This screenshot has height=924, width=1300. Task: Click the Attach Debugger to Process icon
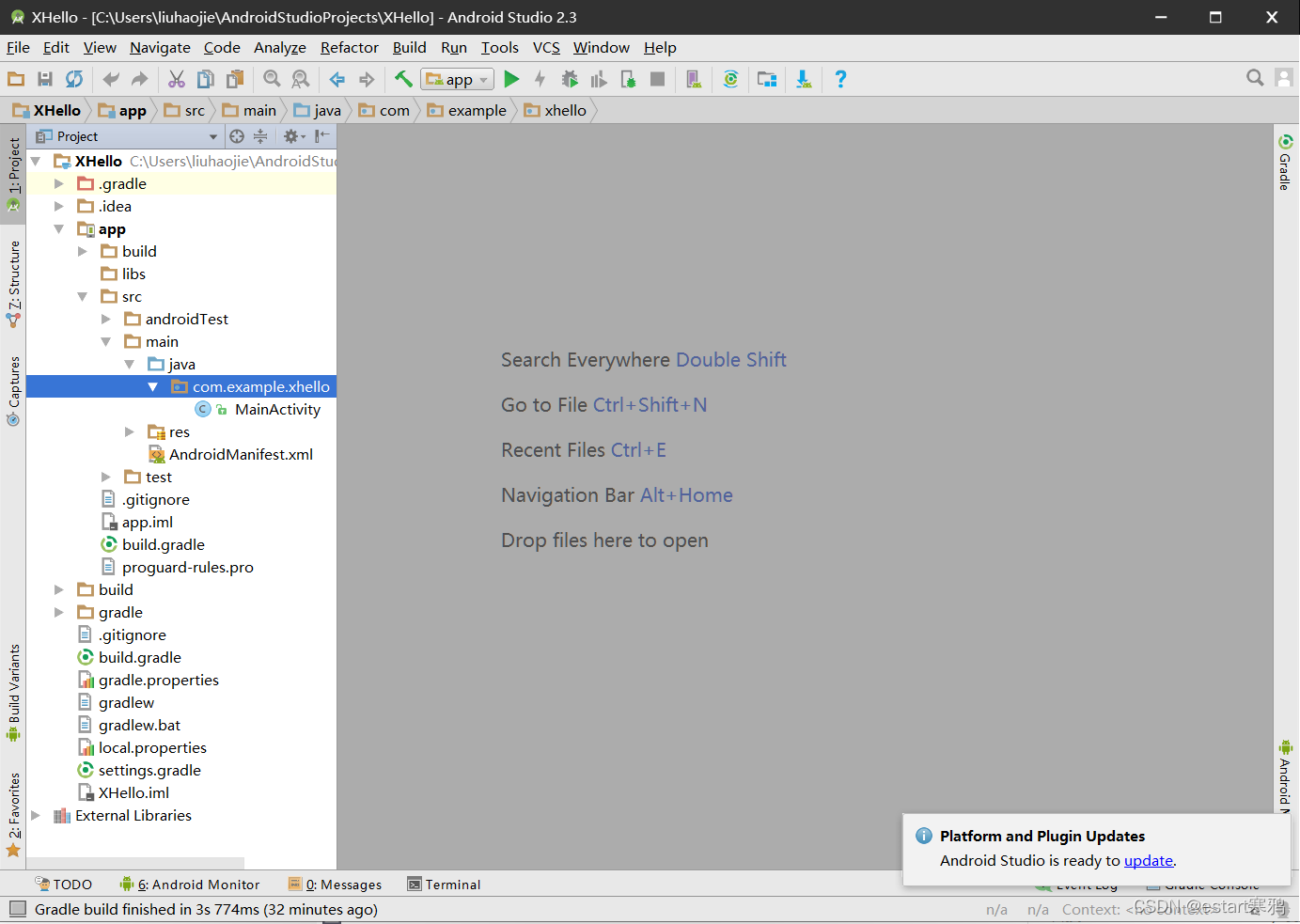pyautogui.click(x=628, y=79)
